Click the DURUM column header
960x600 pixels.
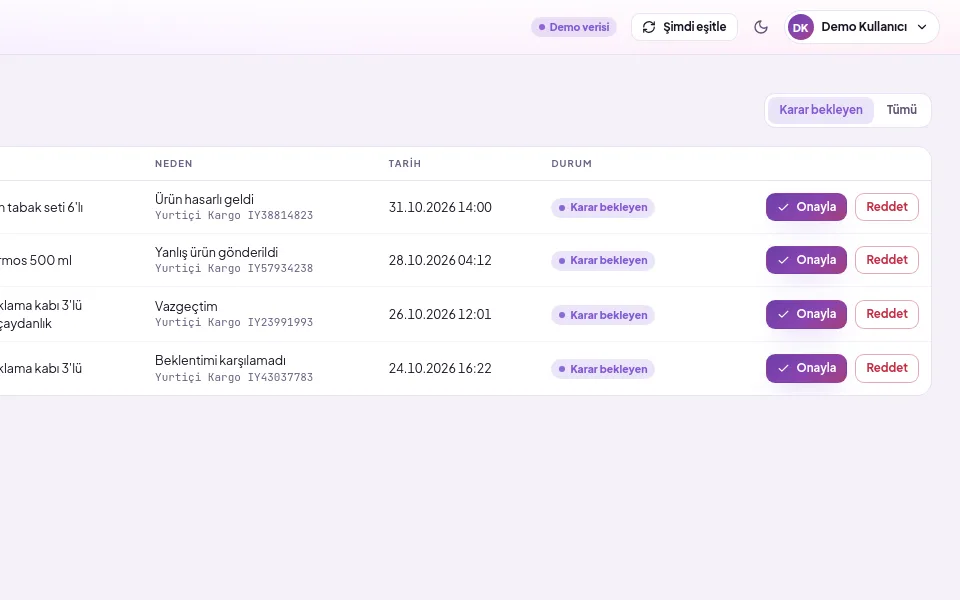tap(571, 163)
